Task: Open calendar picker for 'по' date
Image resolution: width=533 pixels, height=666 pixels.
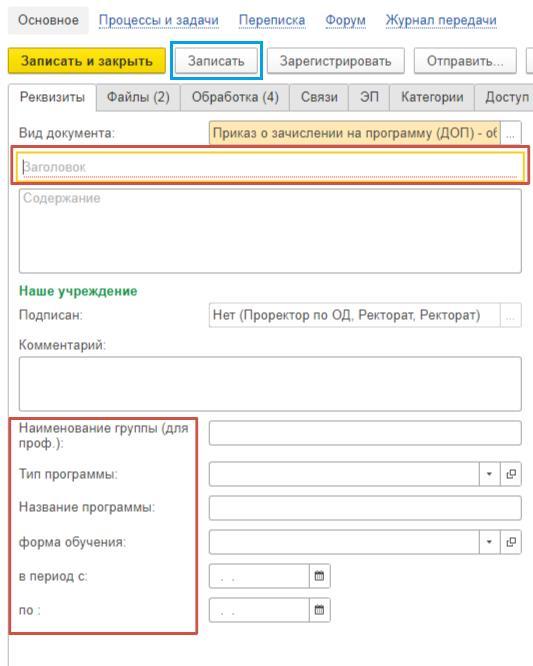Action: coord(319,610)
